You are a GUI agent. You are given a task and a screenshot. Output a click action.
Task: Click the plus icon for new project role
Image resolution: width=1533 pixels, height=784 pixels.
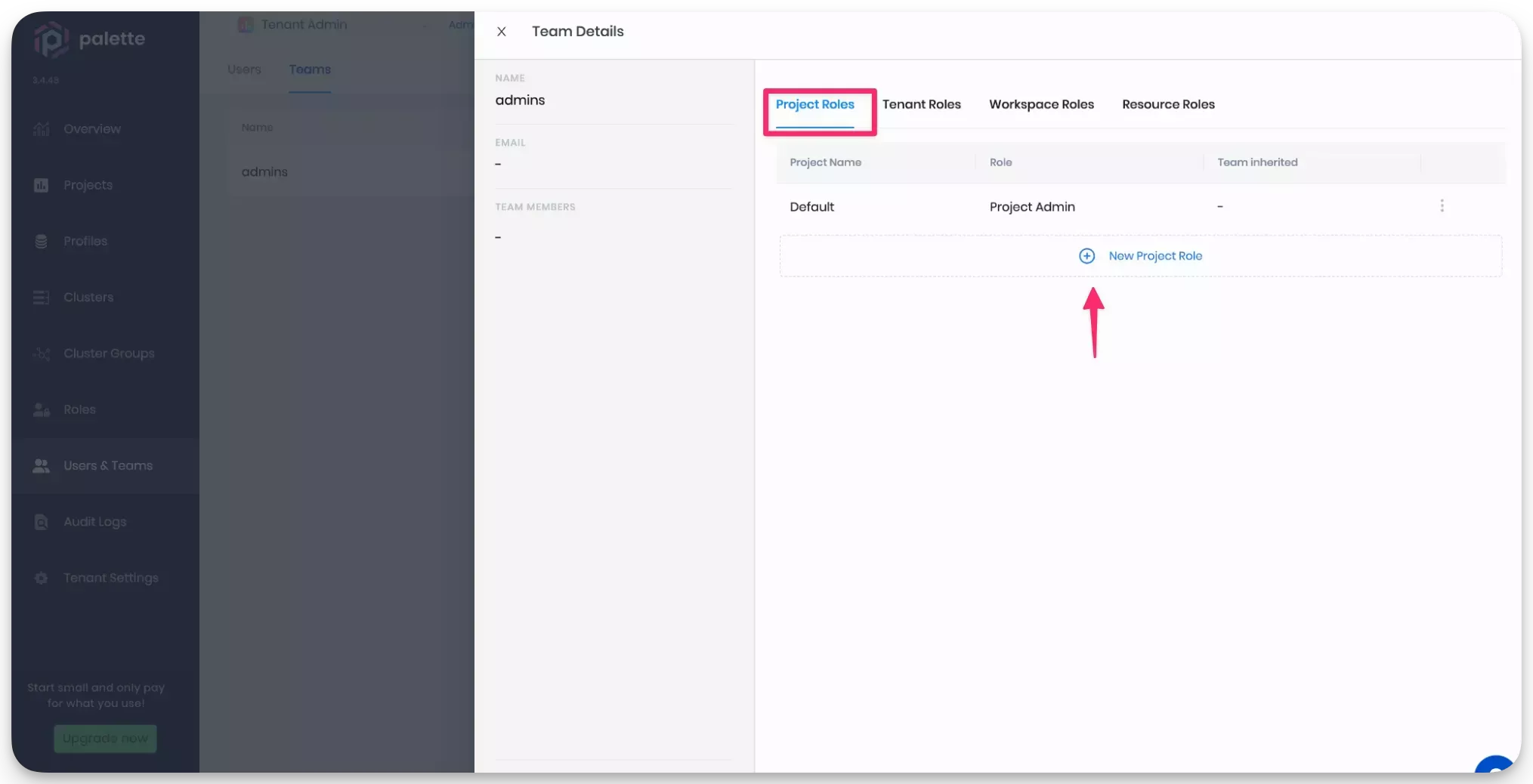(1086, 256)
